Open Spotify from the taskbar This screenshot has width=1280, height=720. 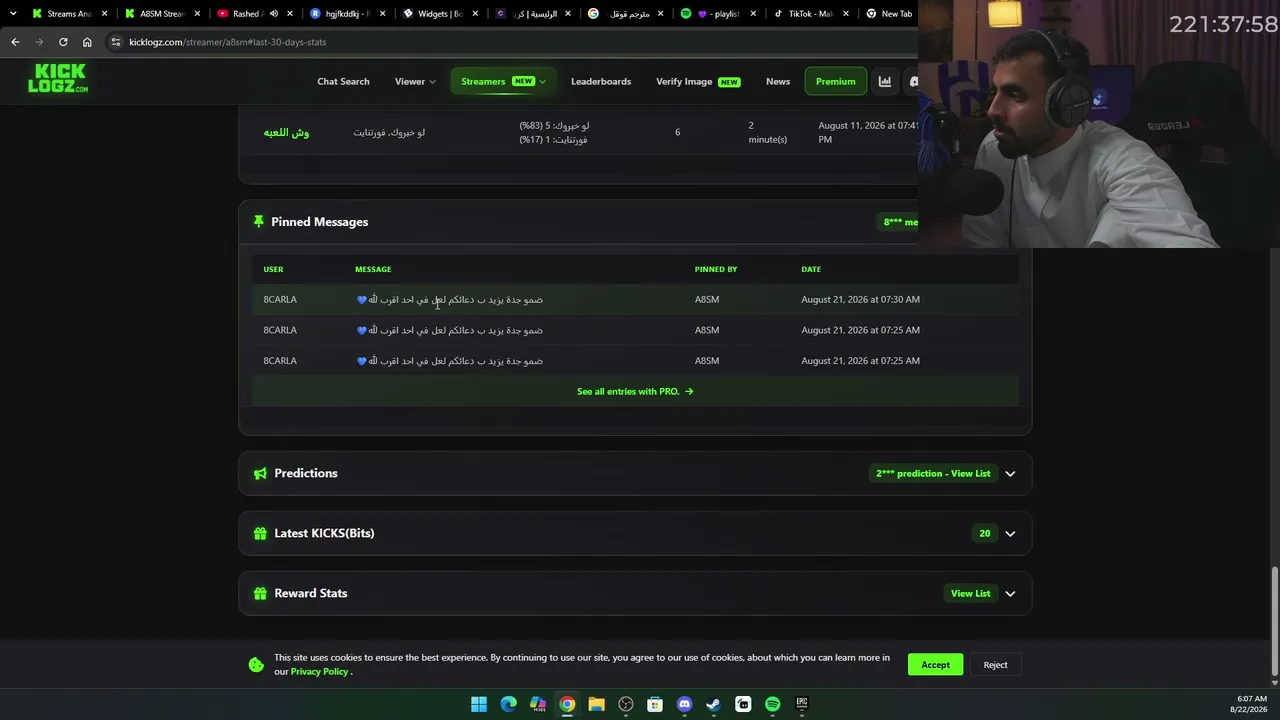click(772, 704)
